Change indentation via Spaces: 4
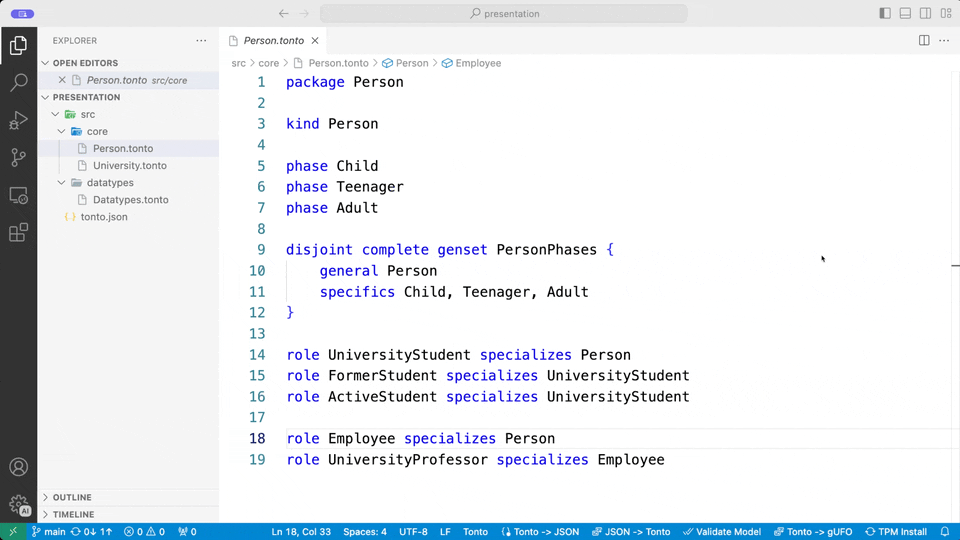Screen dimensions: 960x540 365,531
